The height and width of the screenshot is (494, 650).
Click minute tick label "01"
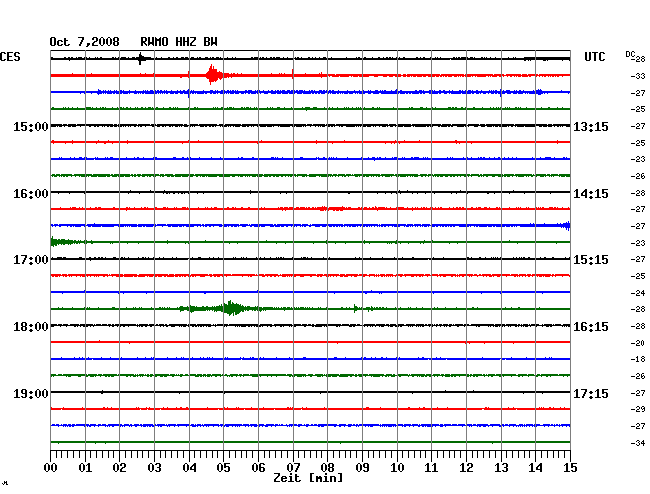tap(85, 467)
